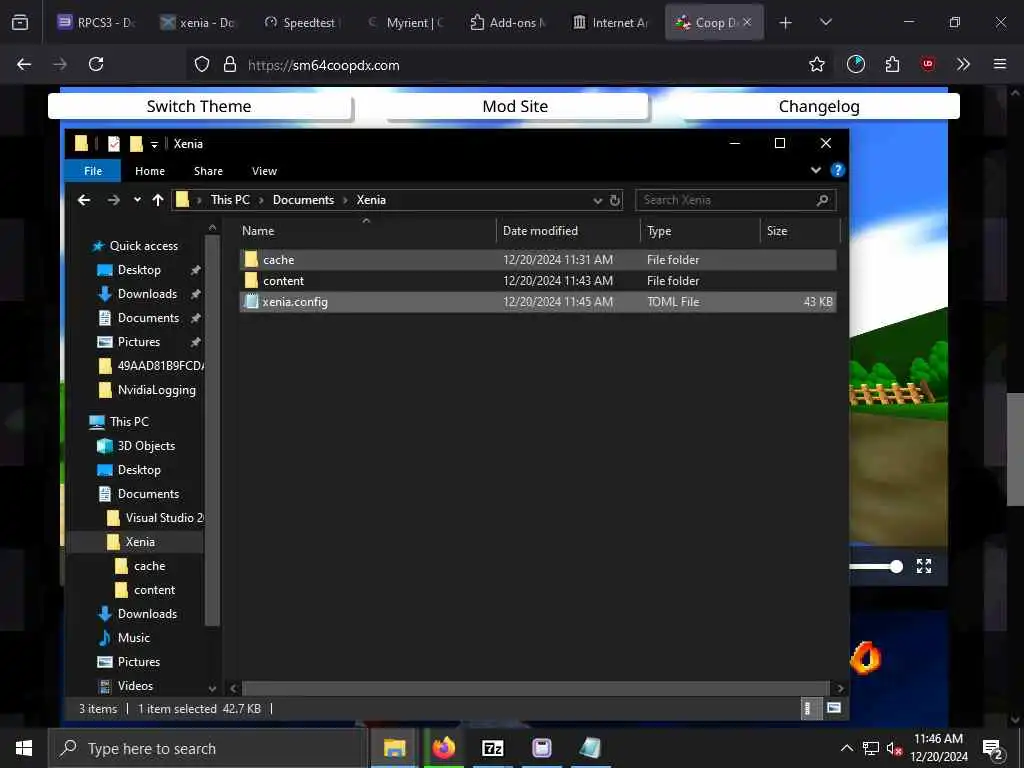
Task: Reload the browser page
Action: pyautogui.click(x=96, y=64)
